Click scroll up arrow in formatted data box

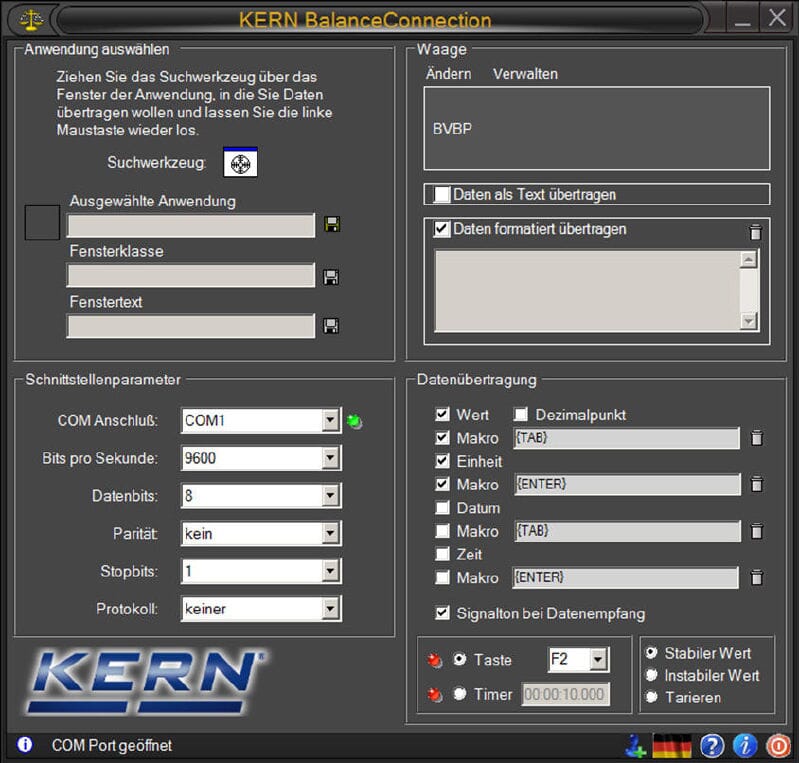749,260
